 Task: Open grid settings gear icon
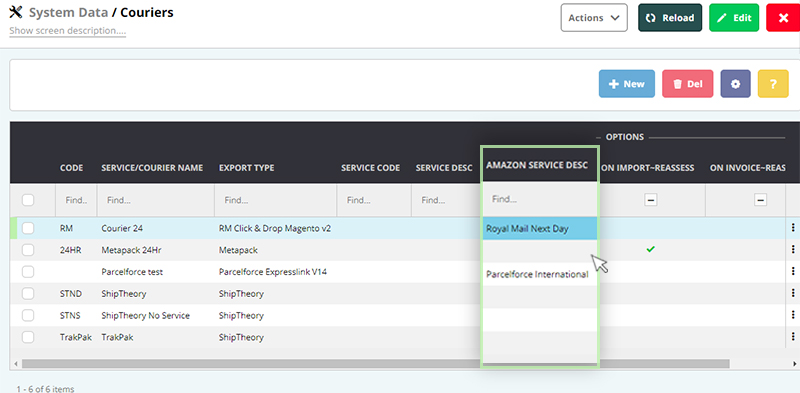735,84
